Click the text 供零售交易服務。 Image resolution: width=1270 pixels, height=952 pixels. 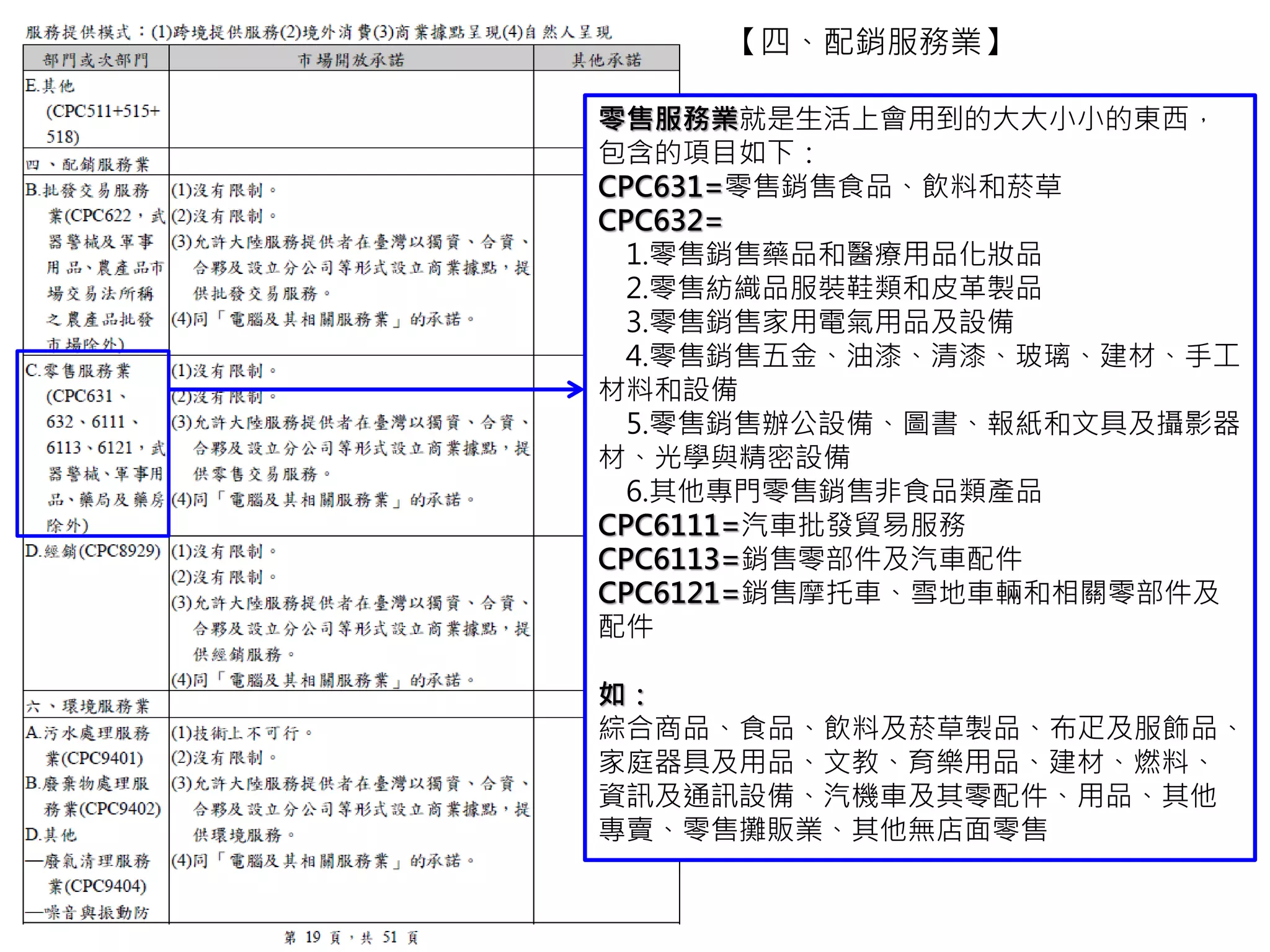[263, 474]
